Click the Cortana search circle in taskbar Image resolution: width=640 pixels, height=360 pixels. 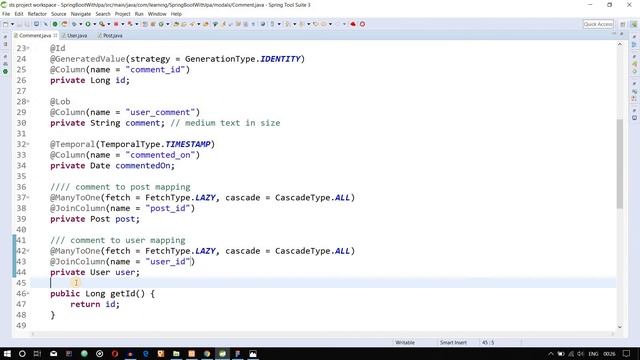pos(22,353)
